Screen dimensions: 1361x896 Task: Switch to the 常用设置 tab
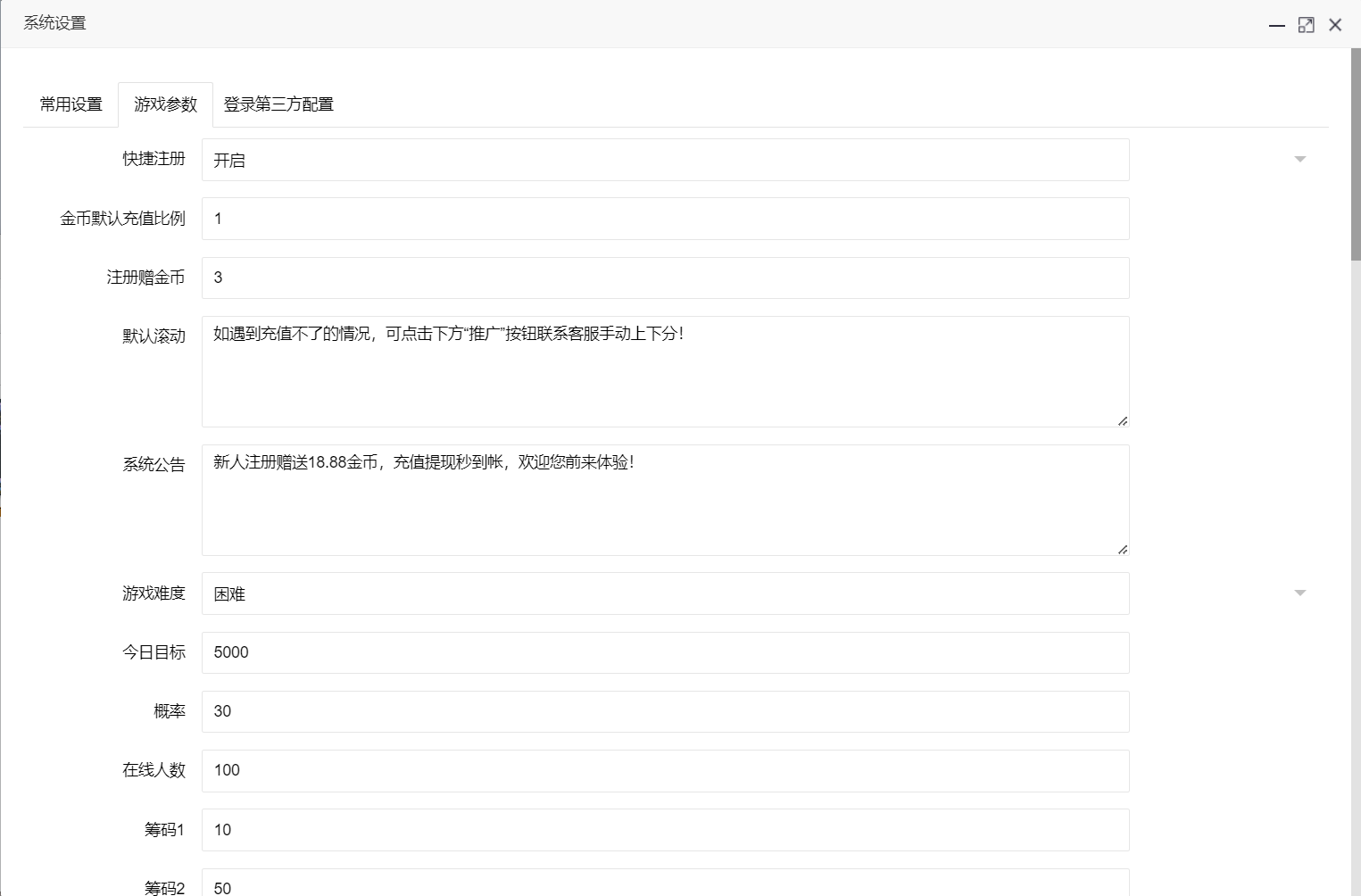point(69,104)
